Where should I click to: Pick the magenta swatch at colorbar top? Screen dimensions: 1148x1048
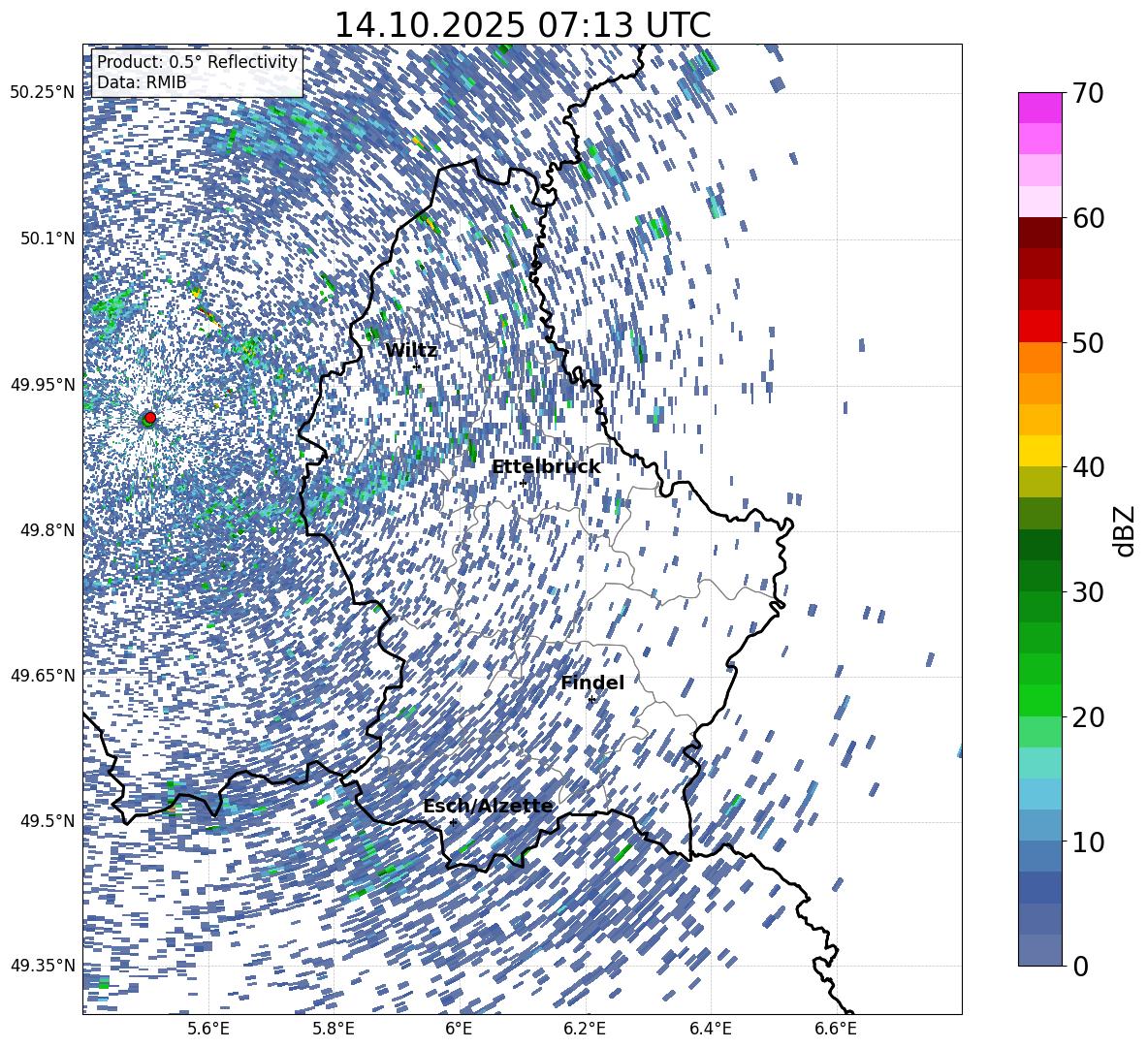1039,108
